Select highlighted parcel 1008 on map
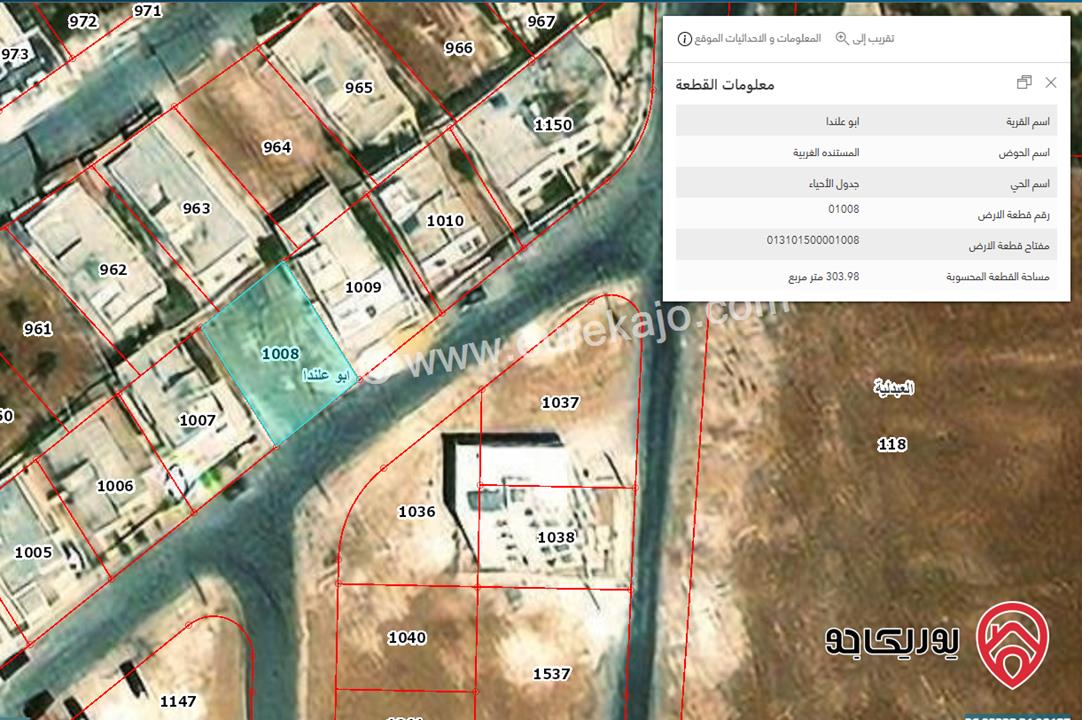This screenshot has height=720, width=1082. pos(280,353)
